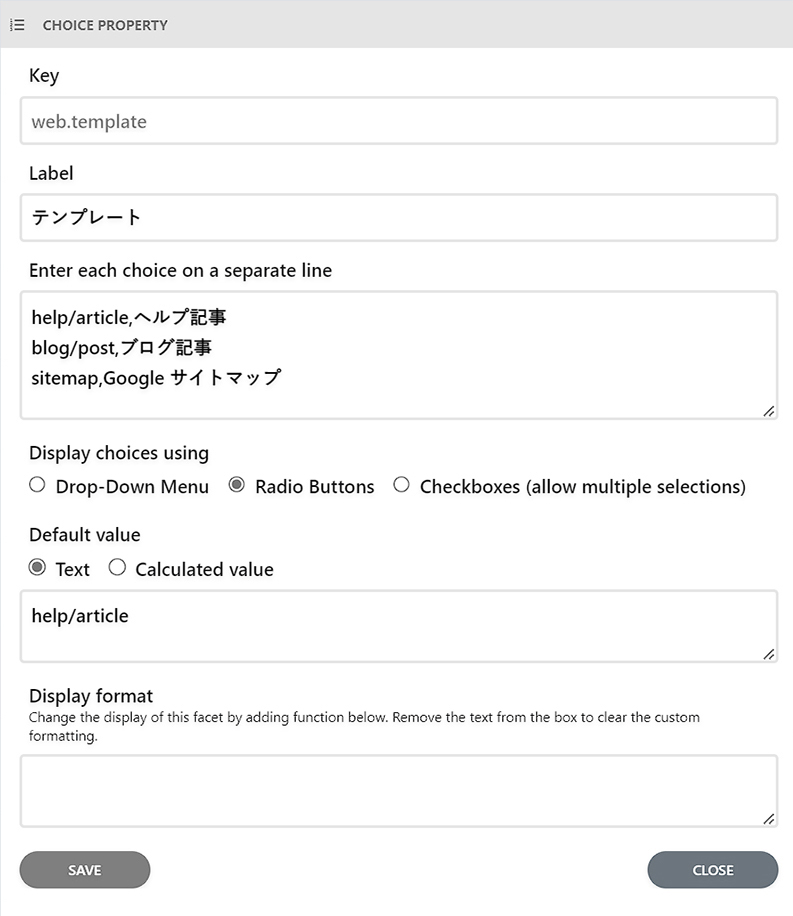The height and width of the screenshot is (916, 793).
Task: Switch default to Calculated value
Action: pyautogui.click(x=117, y=567)
